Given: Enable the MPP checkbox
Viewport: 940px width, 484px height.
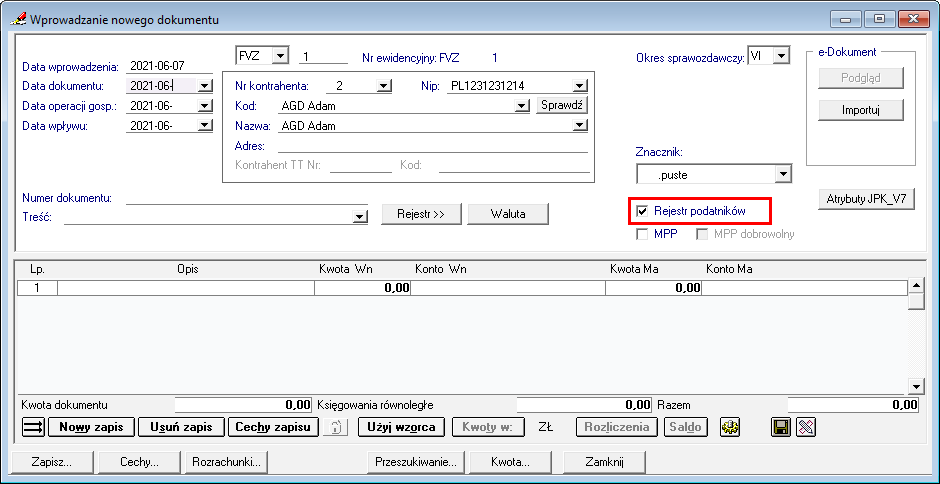Looking at the screenshot, I should point(643,234).
